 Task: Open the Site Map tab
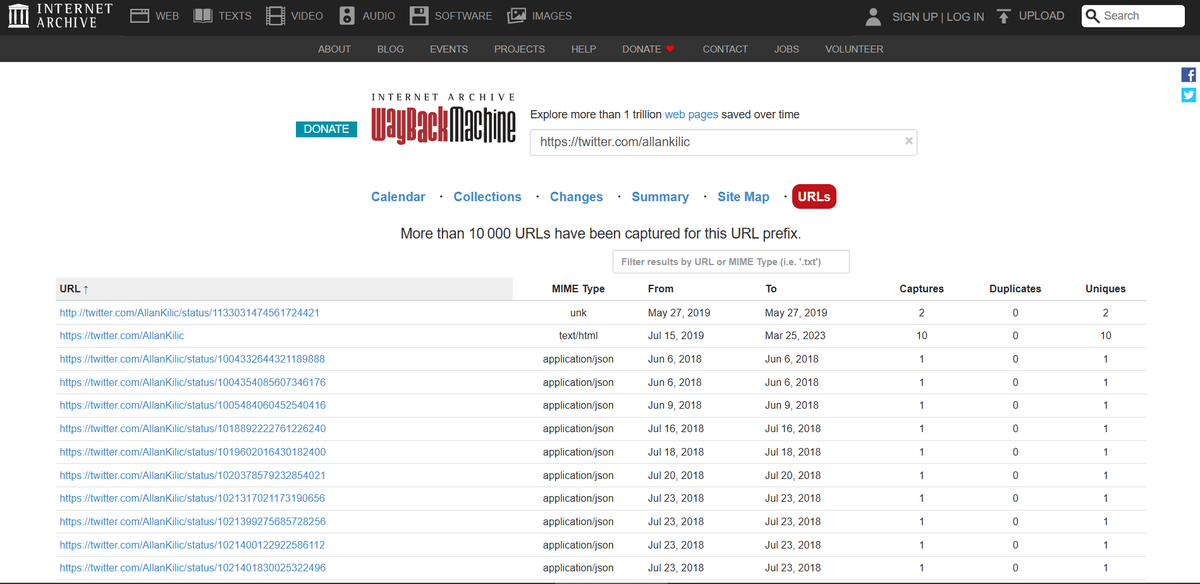(743, 197)
